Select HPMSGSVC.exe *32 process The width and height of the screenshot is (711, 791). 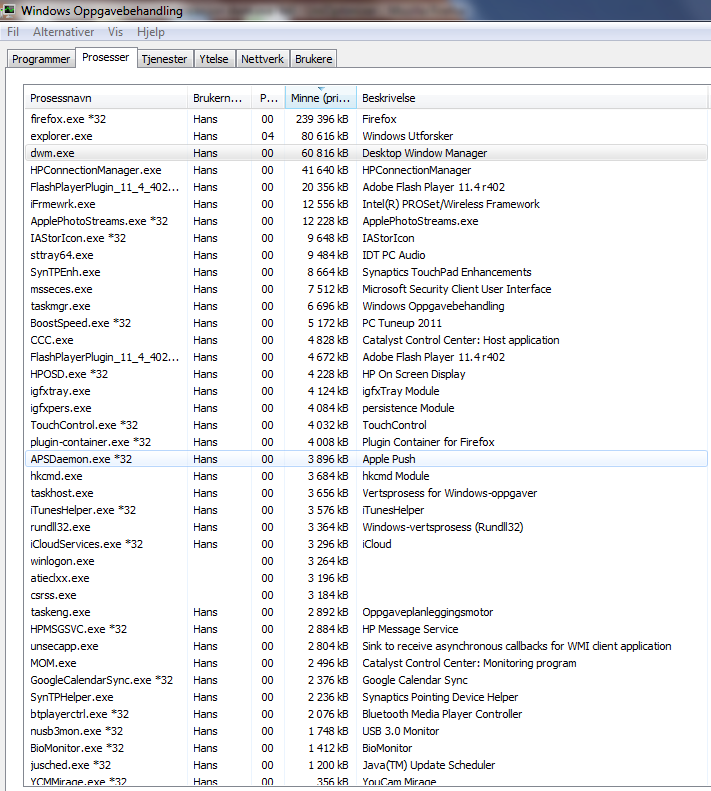click(366, 629)
